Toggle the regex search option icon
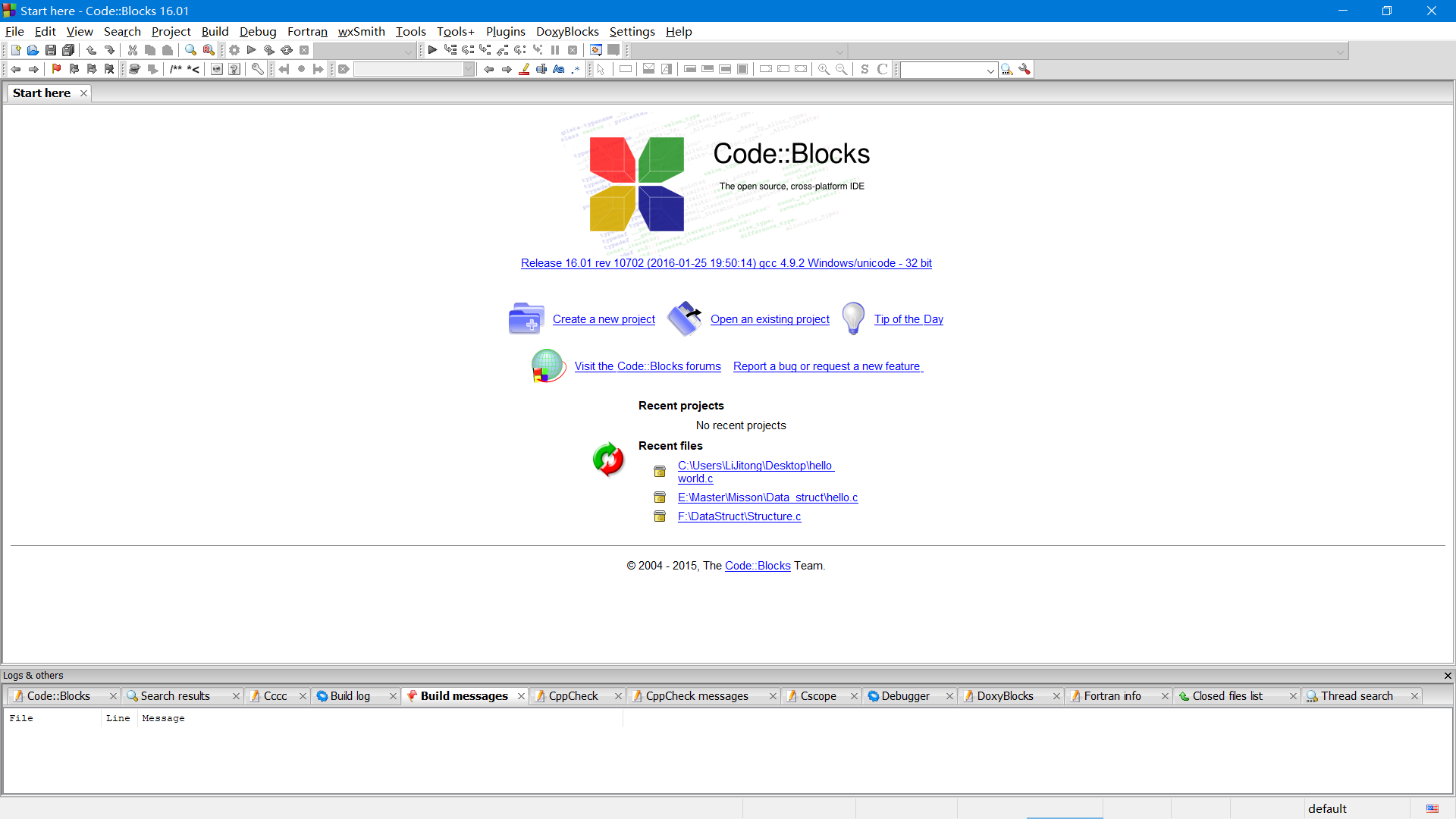The image size is (1456, 819). (x=576, y=69)
